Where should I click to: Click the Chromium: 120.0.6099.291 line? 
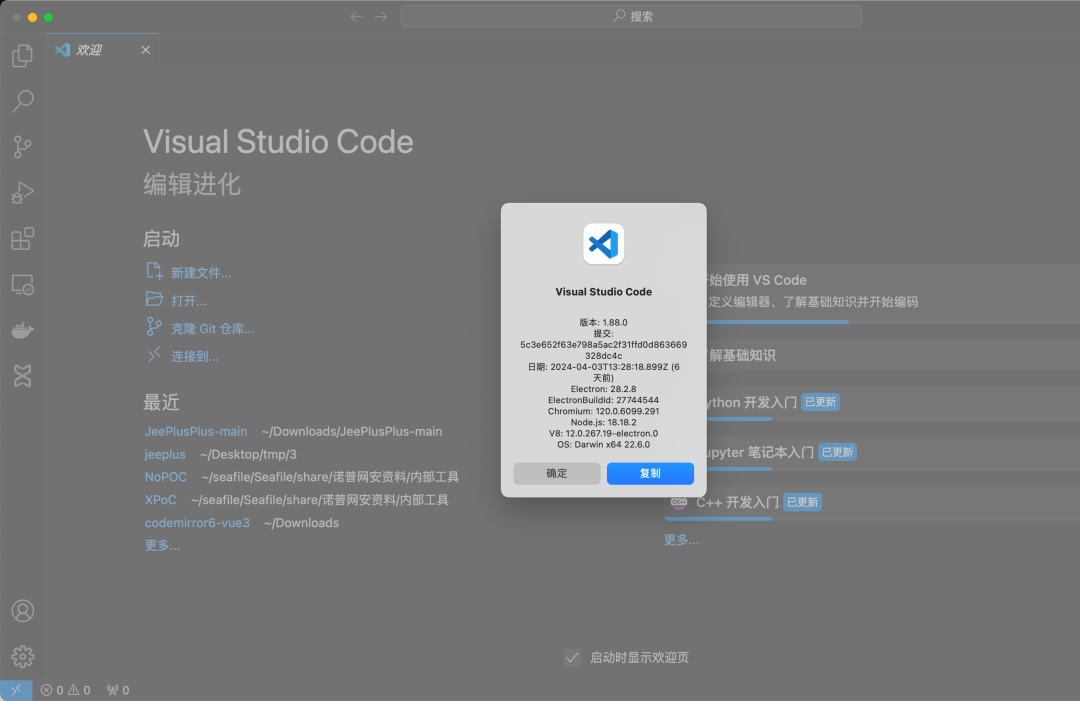point(603,411)
